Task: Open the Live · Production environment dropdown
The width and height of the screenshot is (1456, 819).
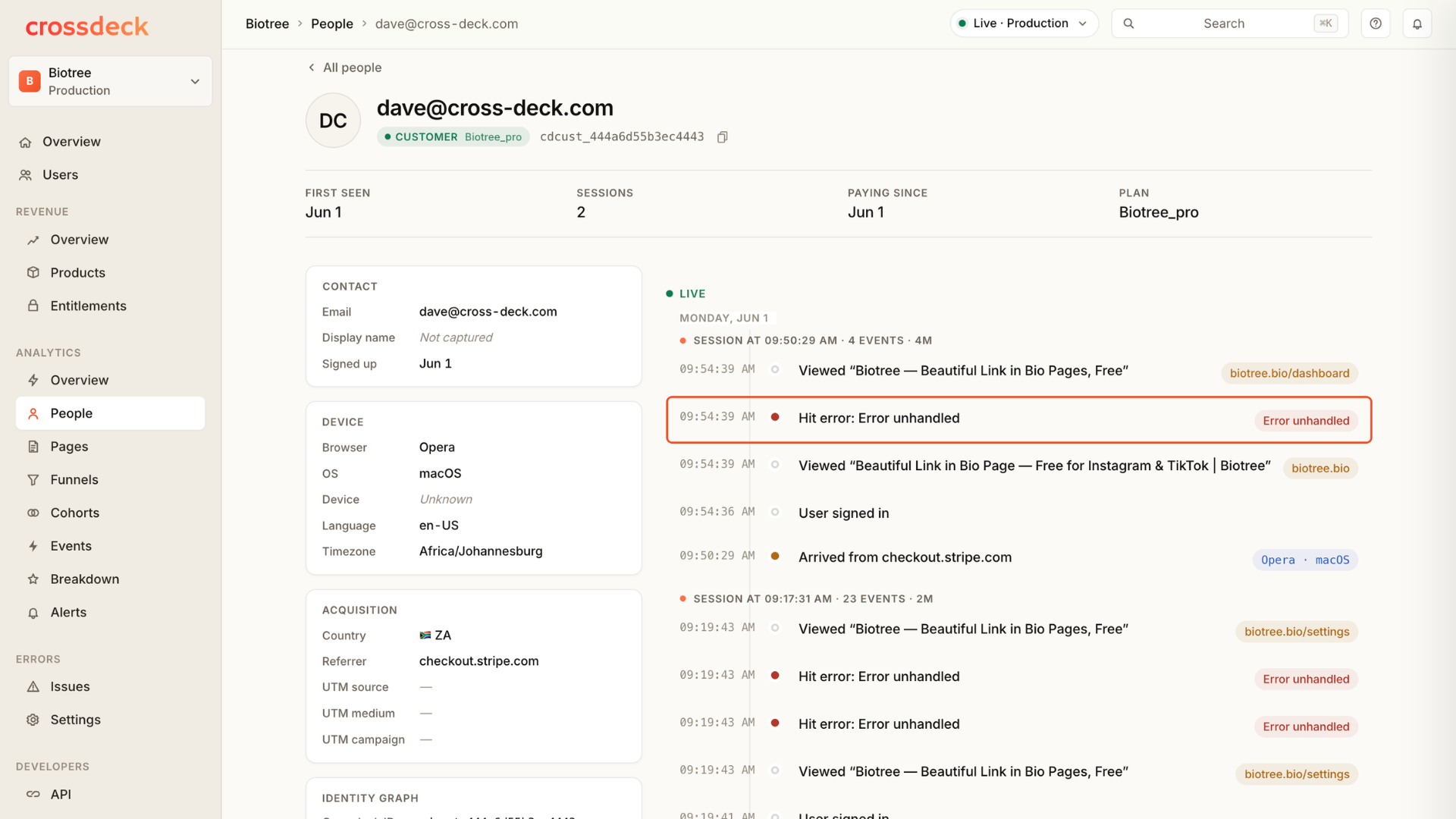Action: (x=1024, y=24)
